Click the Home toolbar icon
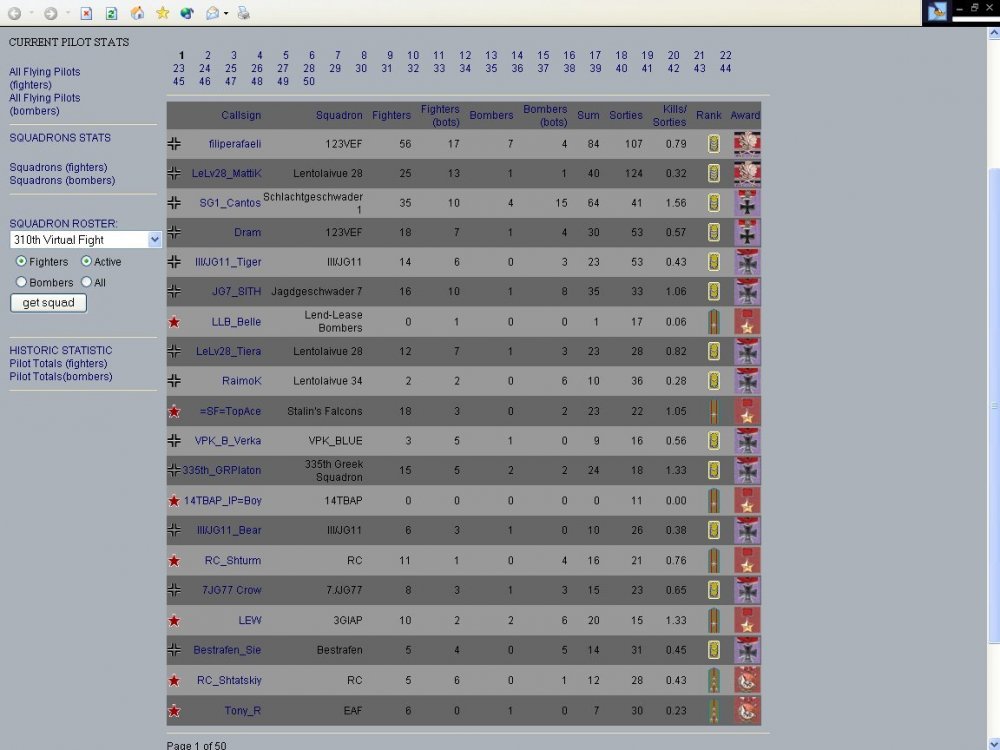This screenshot has width=1000, height=750. [x=136, y=12]
